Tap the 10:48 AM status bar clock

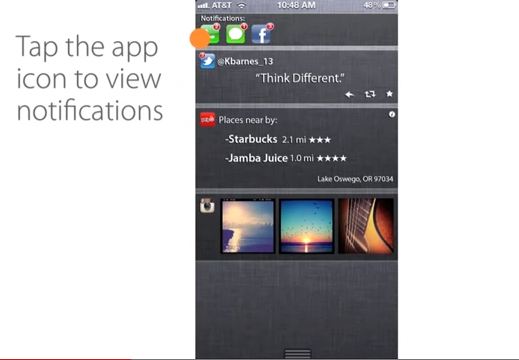pos(296,5)
